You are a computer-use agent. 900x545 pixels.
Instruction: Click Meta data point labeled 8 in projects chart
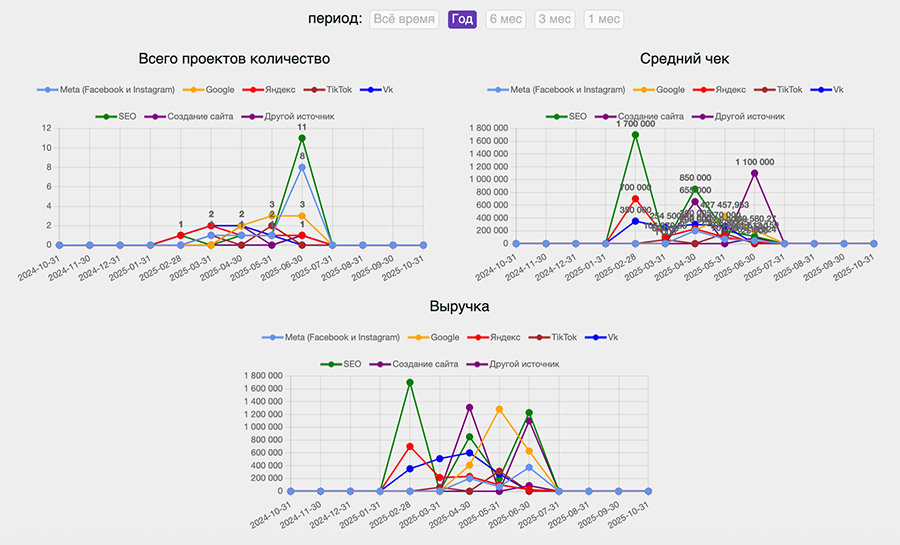coord(301,167)
